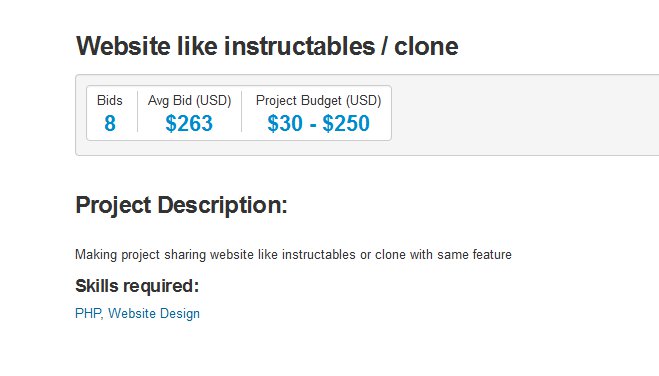Select the bid count number 8

pos(110,124)
